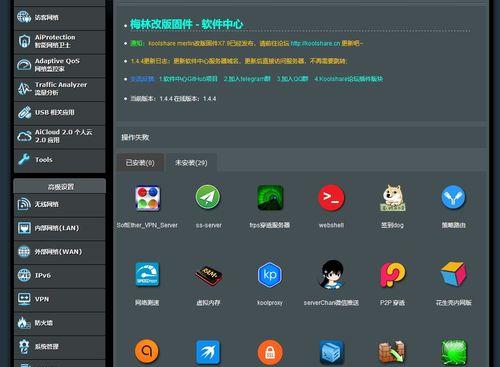
Task: Open the P2P 穿透 app icon
Action: coord(393,274)
